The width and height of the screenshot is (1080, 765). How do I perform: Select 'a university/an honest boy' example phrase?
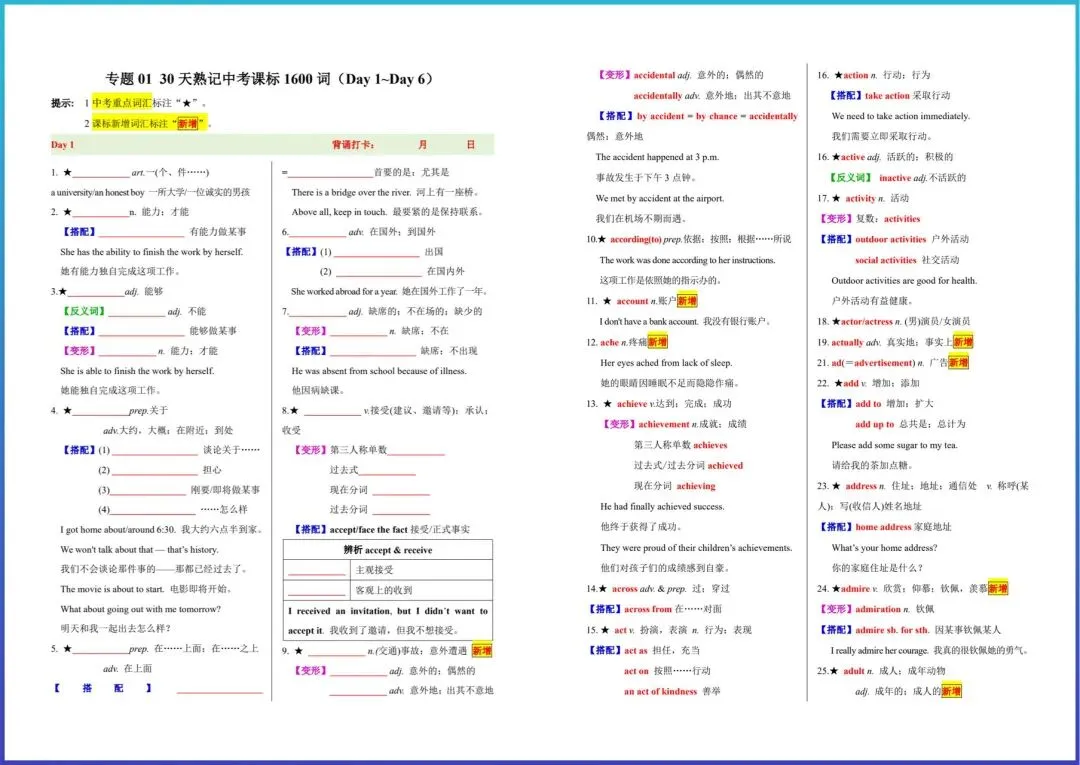tap(97, 192)
